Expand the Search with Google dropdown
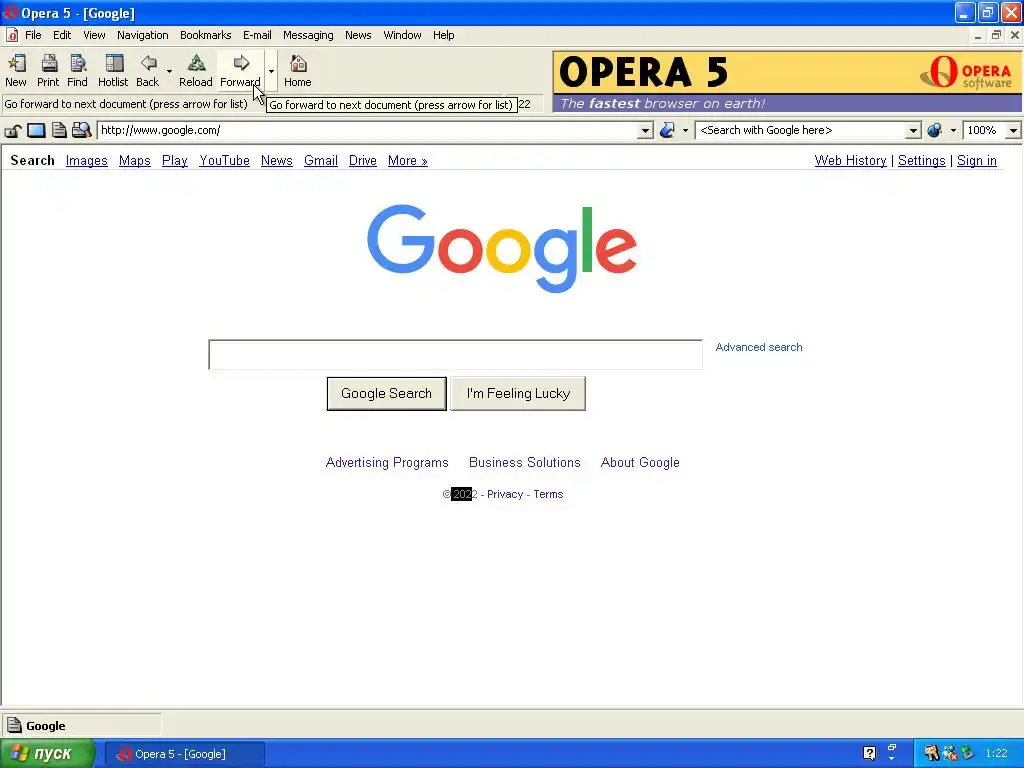The image size is (1024, 768). click(x=914, y=131)
